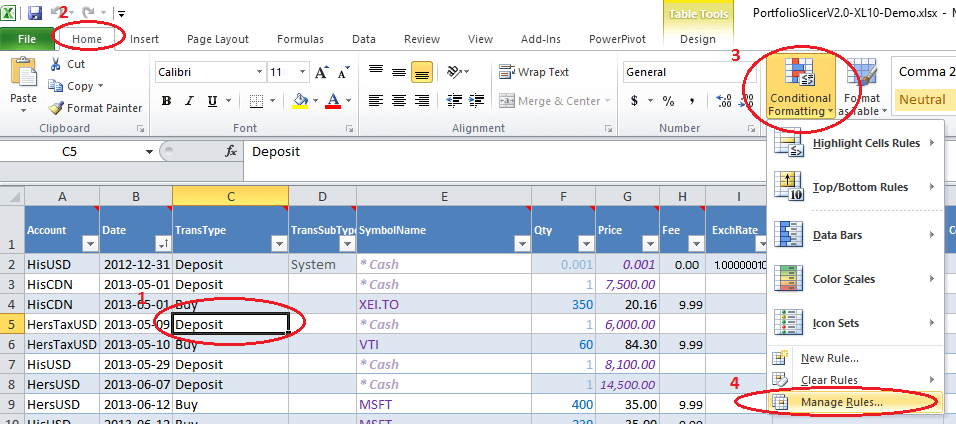The image size is (956, 424).
Task: Open Font group dialog launcher
Action: click(350, 129)
